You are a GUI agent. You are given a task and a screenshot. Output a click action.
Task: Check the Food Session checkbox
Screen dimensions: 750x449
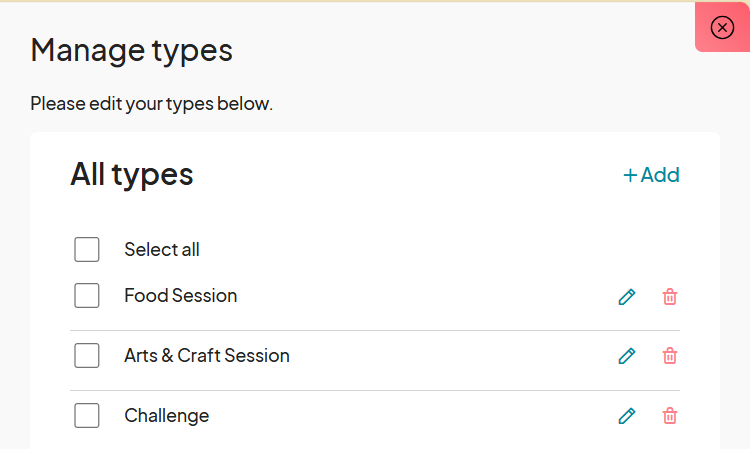point(87,296)
